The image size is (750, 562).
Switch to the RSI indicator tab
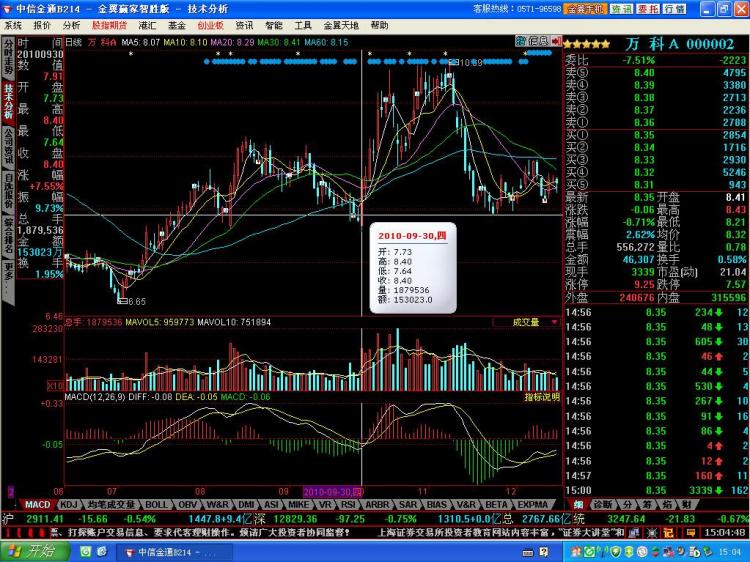[x=348, y=505]
